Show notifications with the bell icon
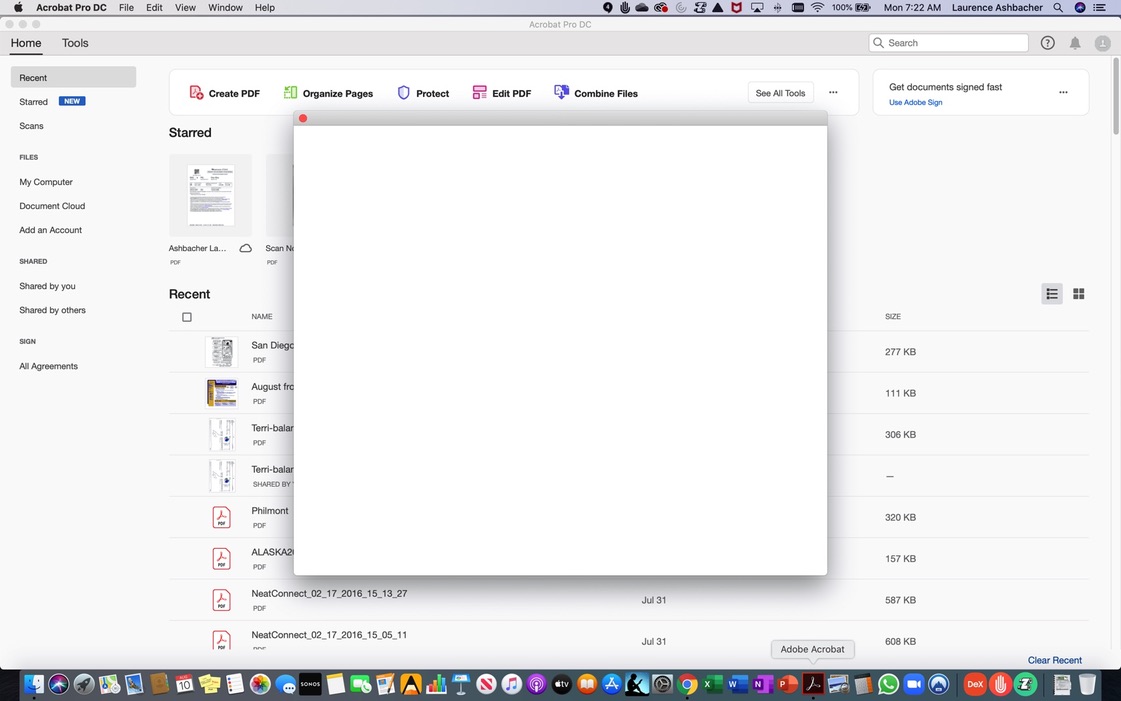 [x=1075, y=43]
